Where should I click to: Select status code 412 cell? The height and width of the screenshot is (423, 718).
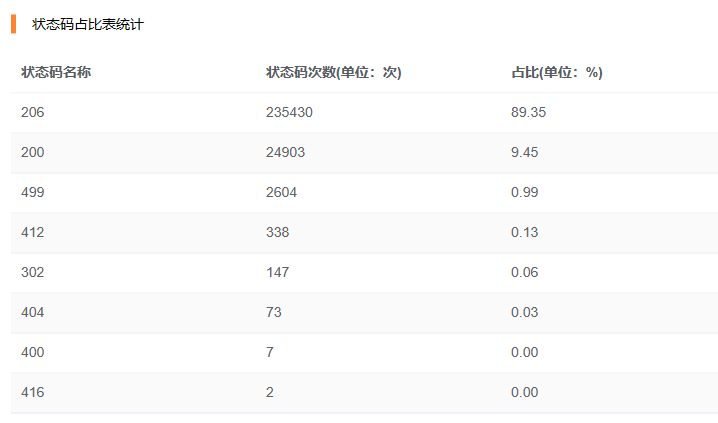click(x=33, y=233)
